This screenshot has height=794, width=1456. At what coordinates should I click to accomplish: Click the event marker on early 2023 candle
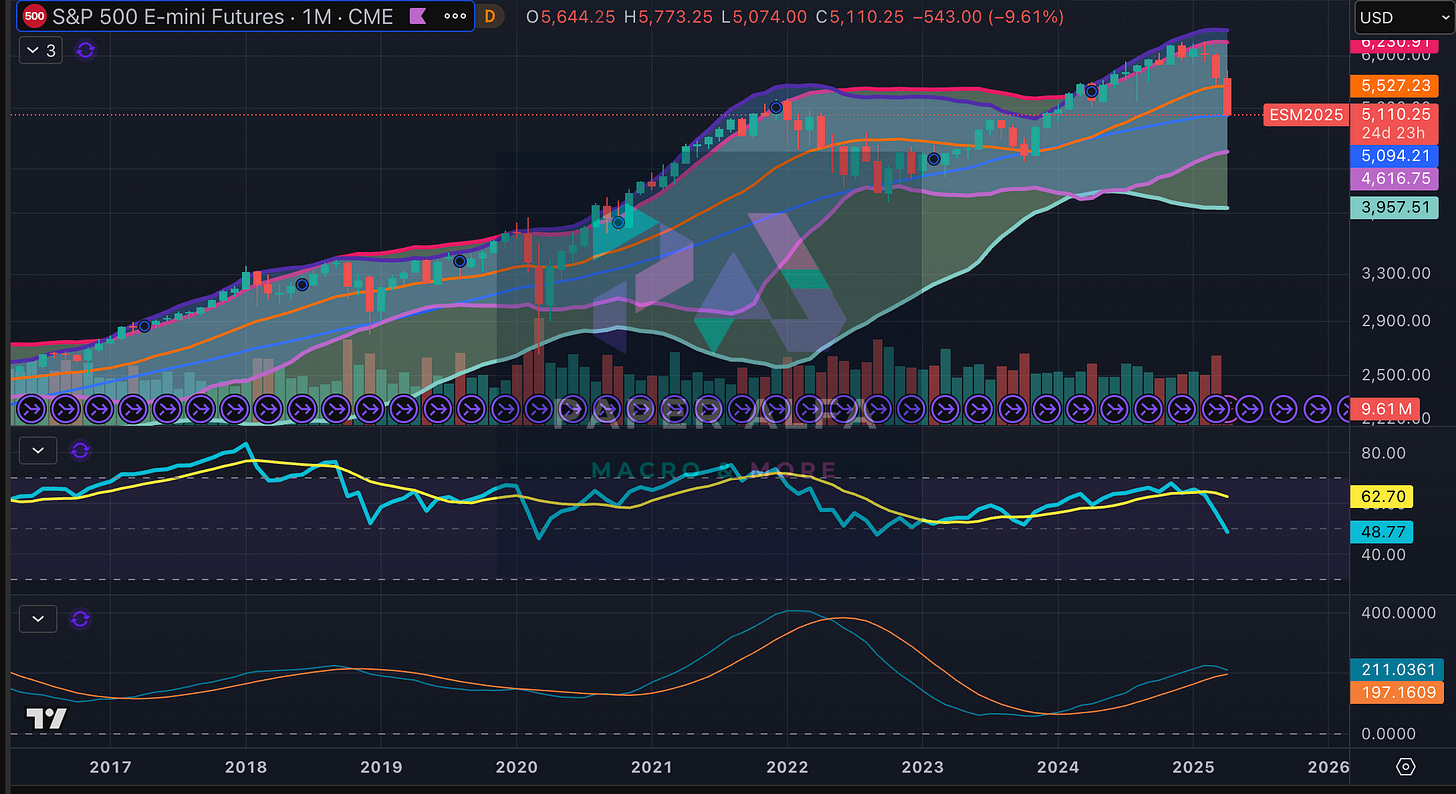[933, 158]
